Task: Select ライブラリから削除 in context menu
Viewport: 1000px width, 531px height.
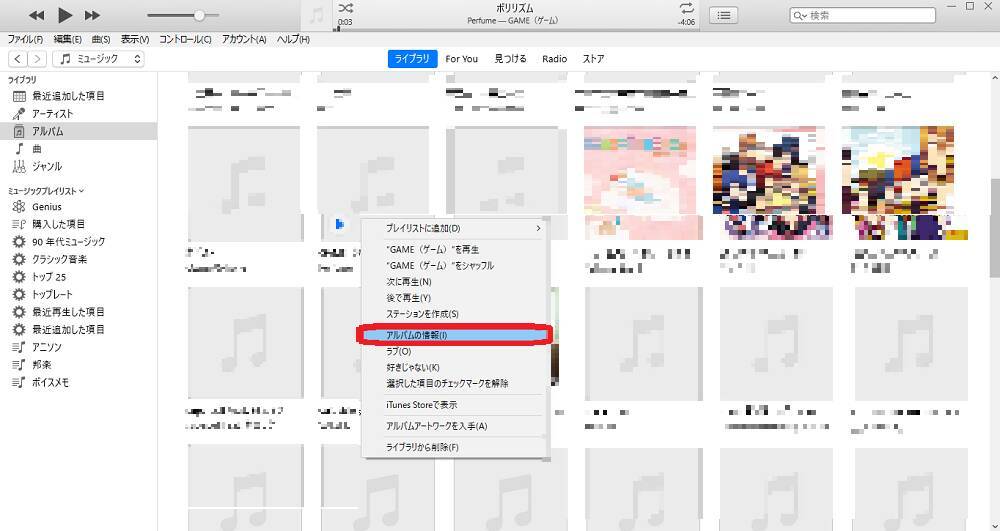Action: click(422, 447)
